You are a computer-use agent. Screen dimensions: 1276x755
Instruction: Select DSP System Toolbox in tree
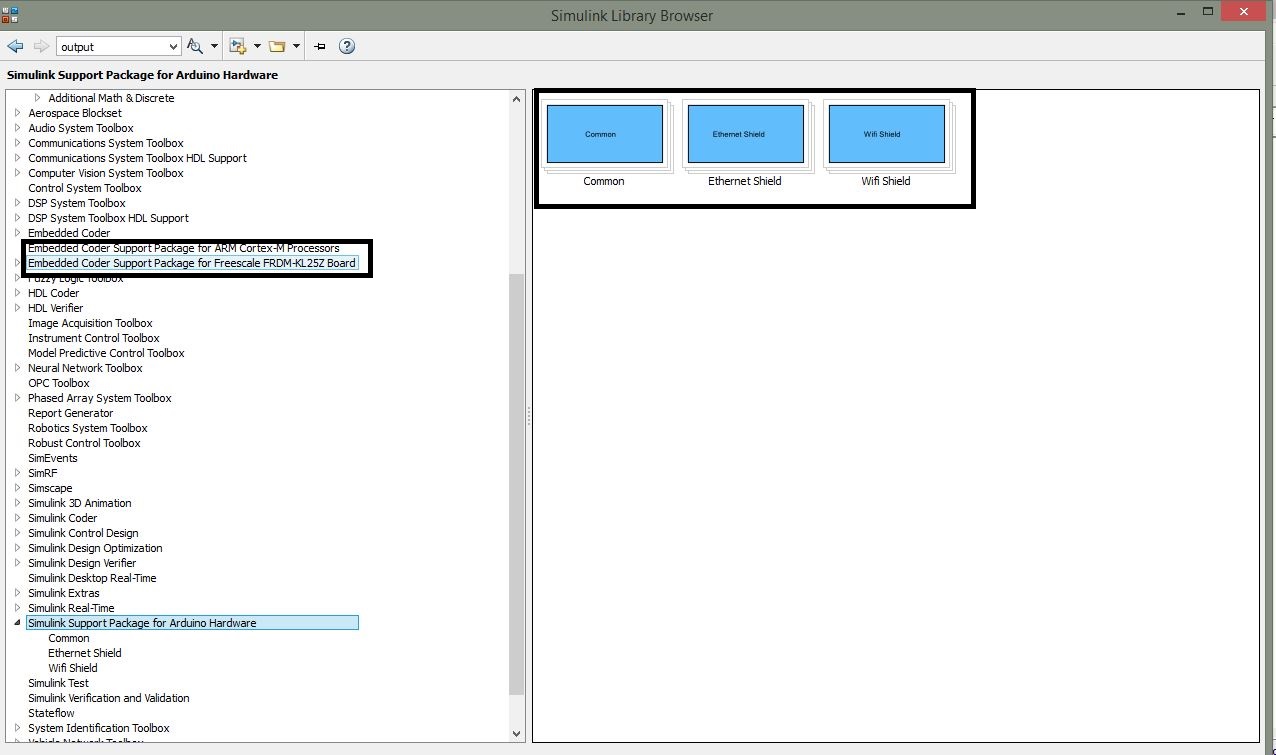[x=77, y=203]
